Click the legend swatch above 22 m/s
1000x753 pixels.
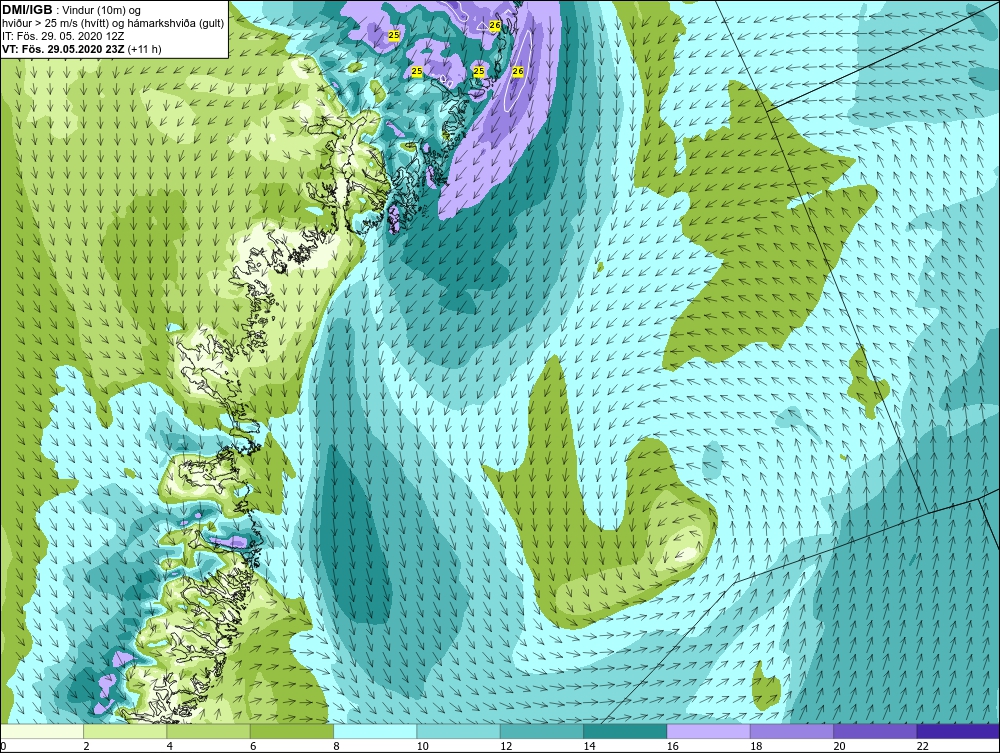coord(959,731)
